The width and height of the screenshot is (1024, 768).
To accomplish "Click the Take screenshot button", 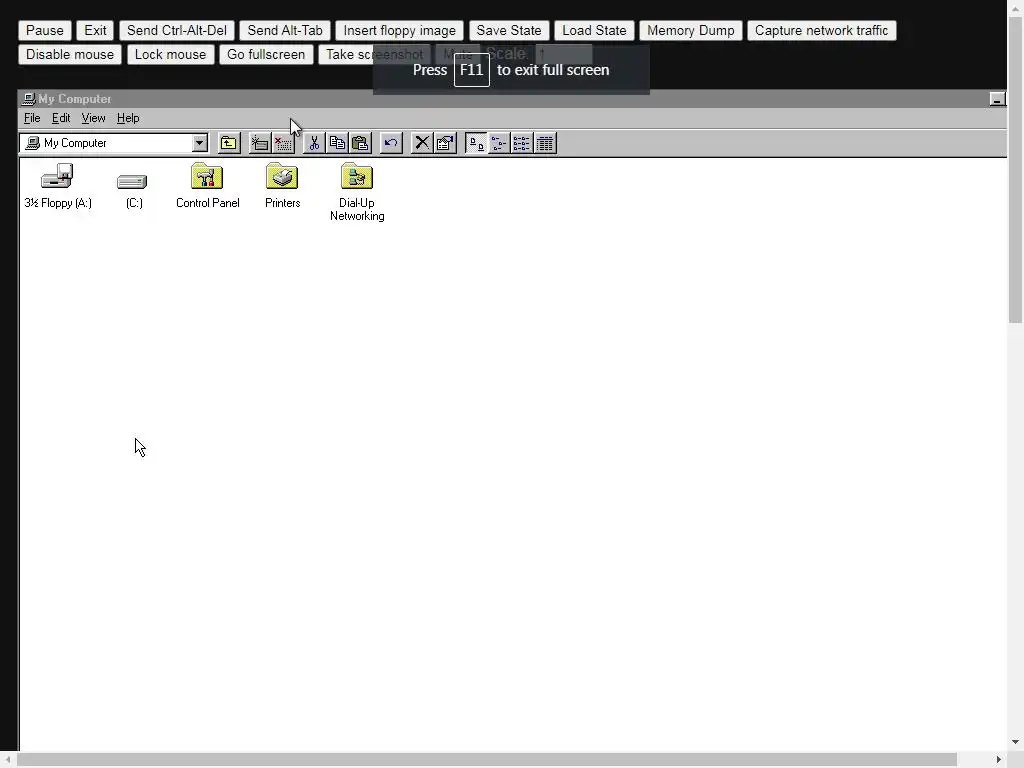I will 375,55.
